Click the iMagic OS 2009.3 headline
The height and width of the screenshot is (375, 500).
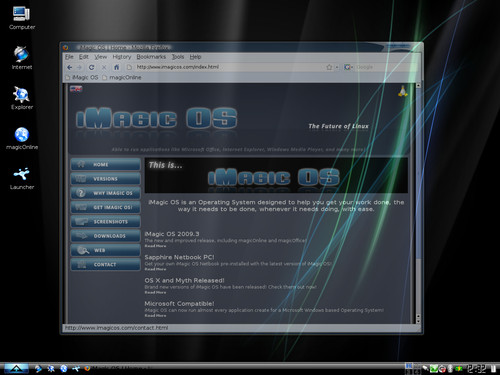pos(172,234)
